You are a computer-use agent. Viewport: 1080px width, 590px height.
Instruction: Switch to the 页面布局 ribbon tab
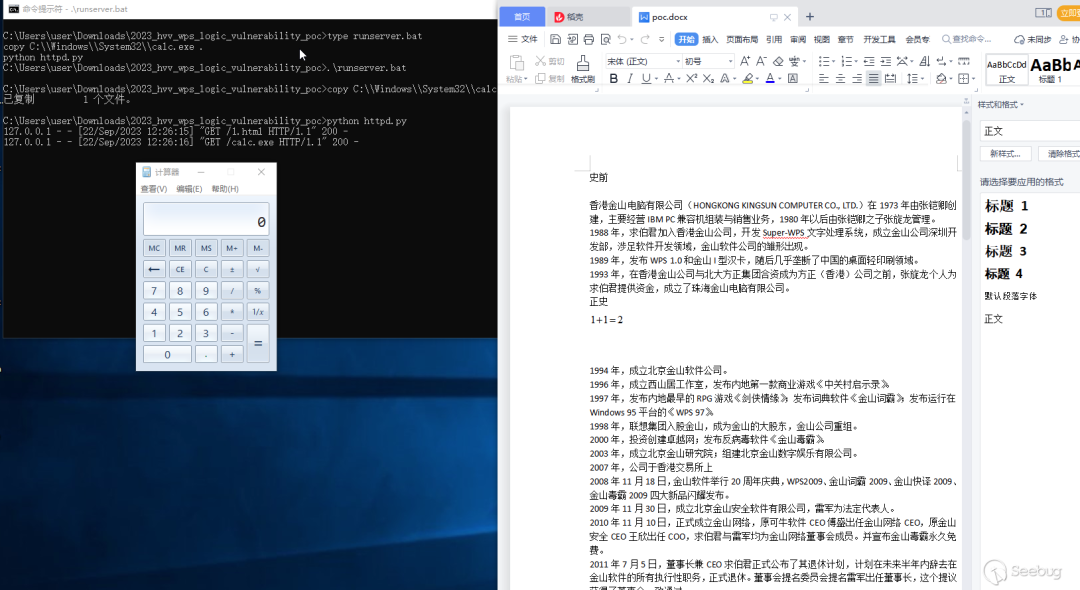(x=742, y=39)
